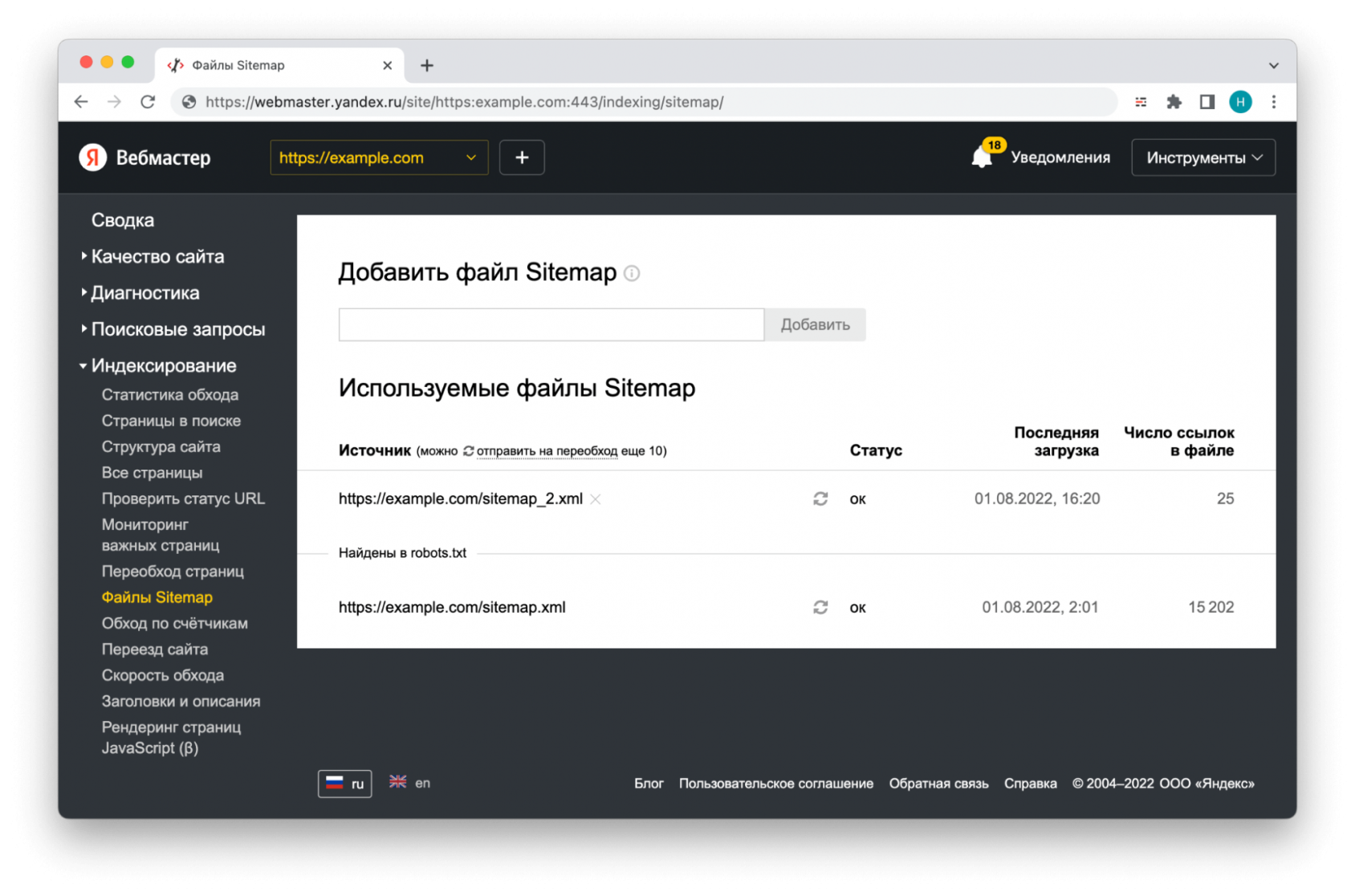The image size is (1355, 896).
Task: Click Найдены в robots.txt label
Action: [402, 552]
